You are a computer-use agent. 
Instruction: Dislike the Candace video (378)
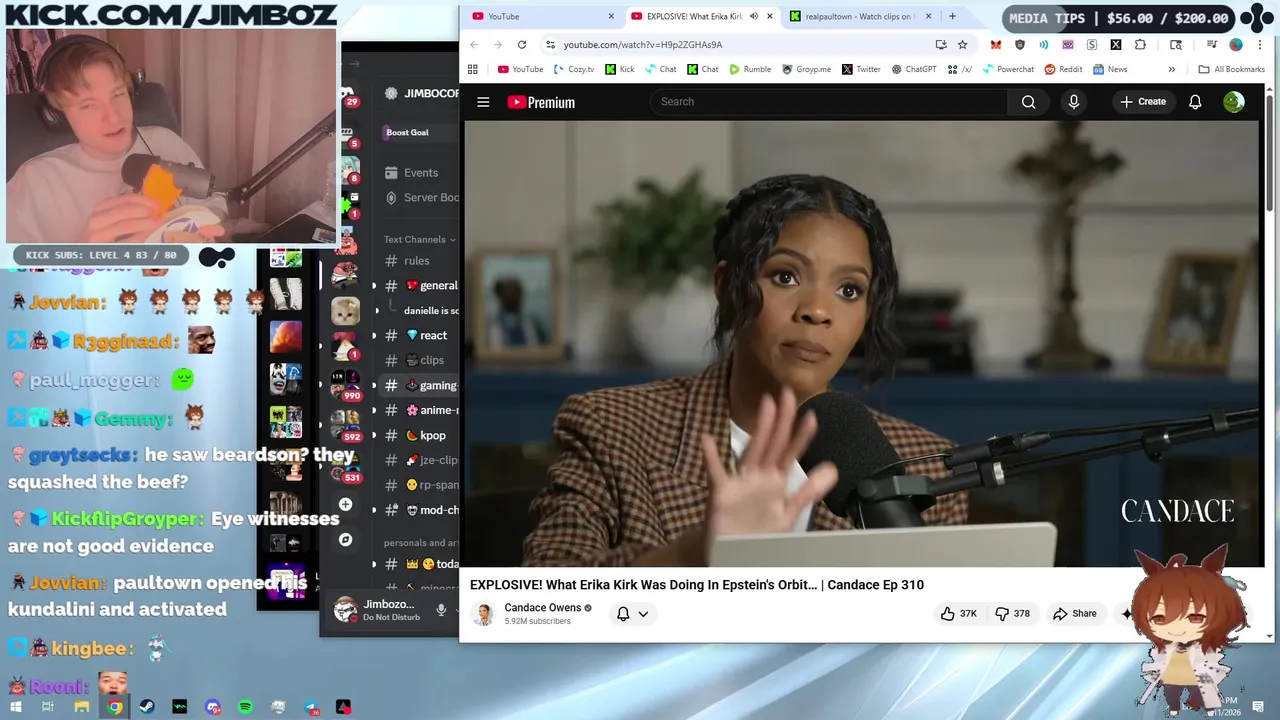[1012, 614]
